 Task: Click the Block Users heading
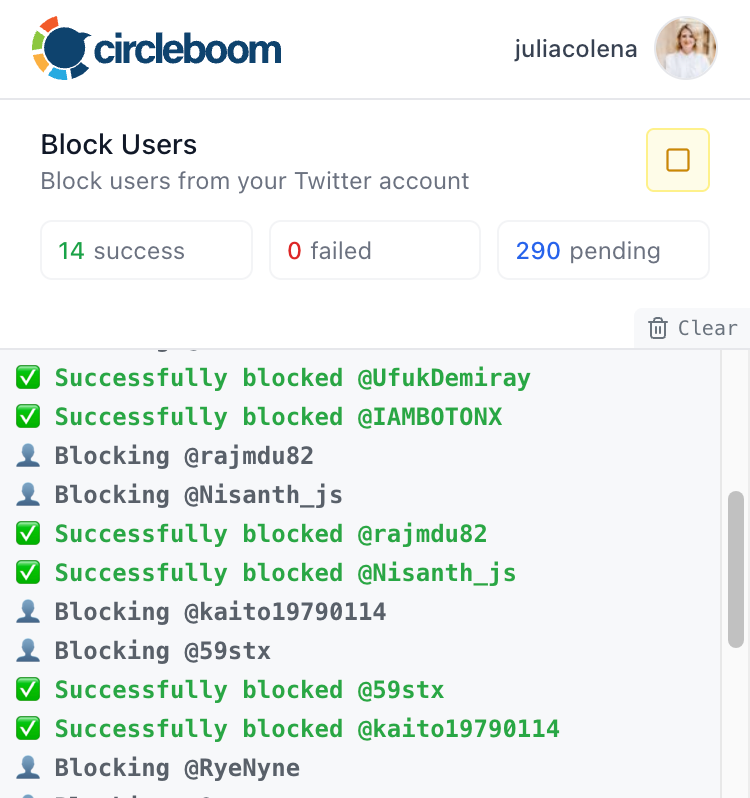[119, 145]
